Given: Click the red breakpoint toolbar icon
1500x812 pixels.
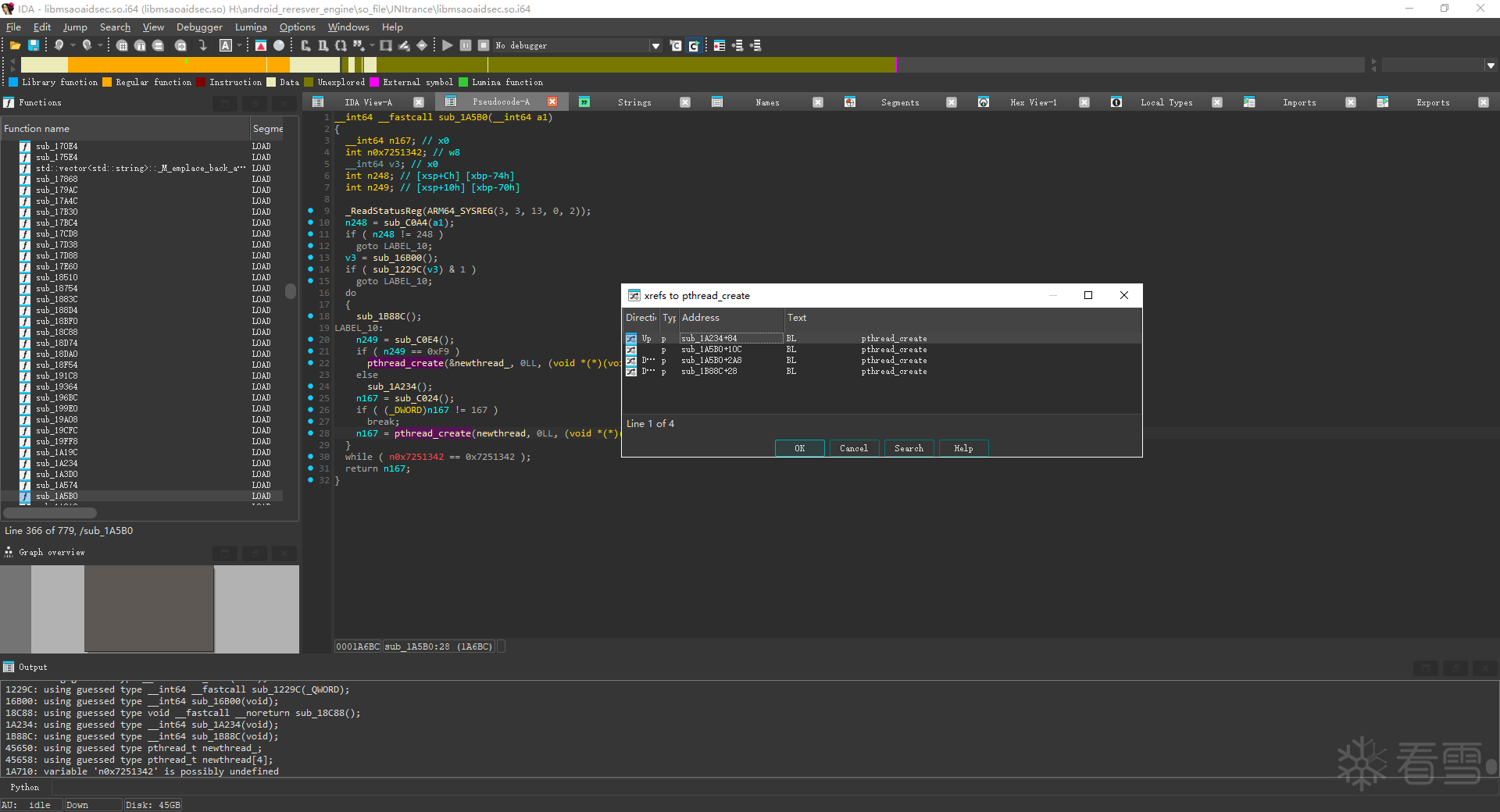Looking at the screenshot, I should point(261,45).
